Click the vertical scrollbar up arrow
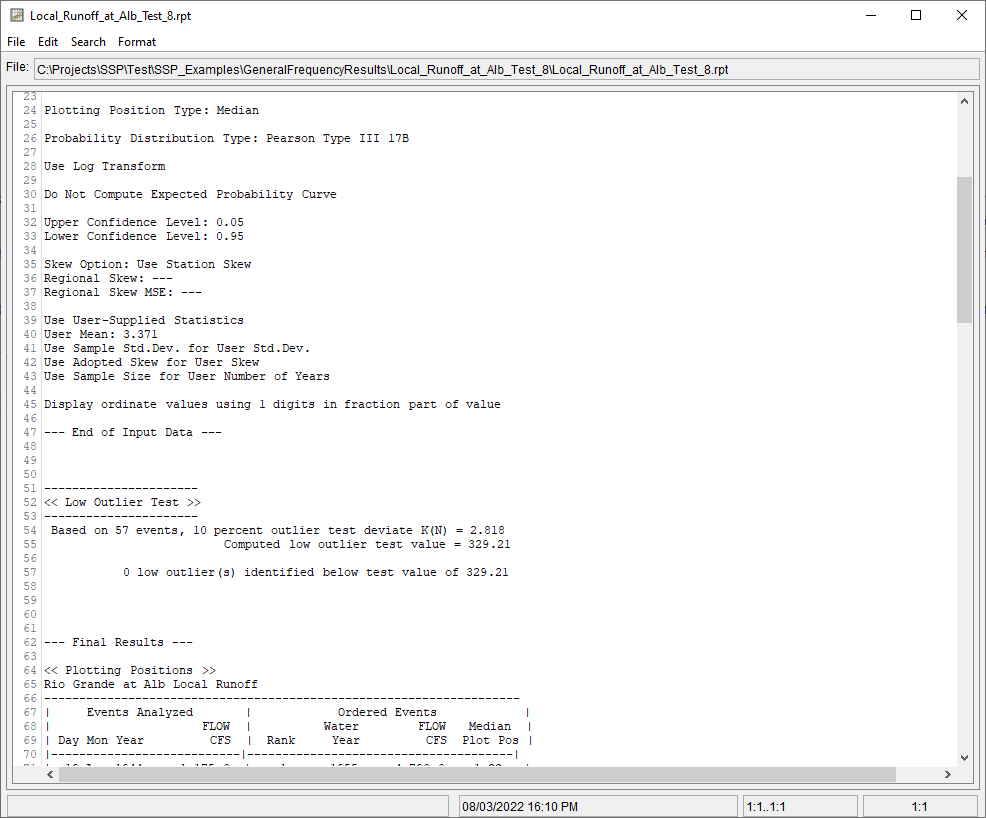The height and width of the screenshot is (818, 986). tap(964, 101)
